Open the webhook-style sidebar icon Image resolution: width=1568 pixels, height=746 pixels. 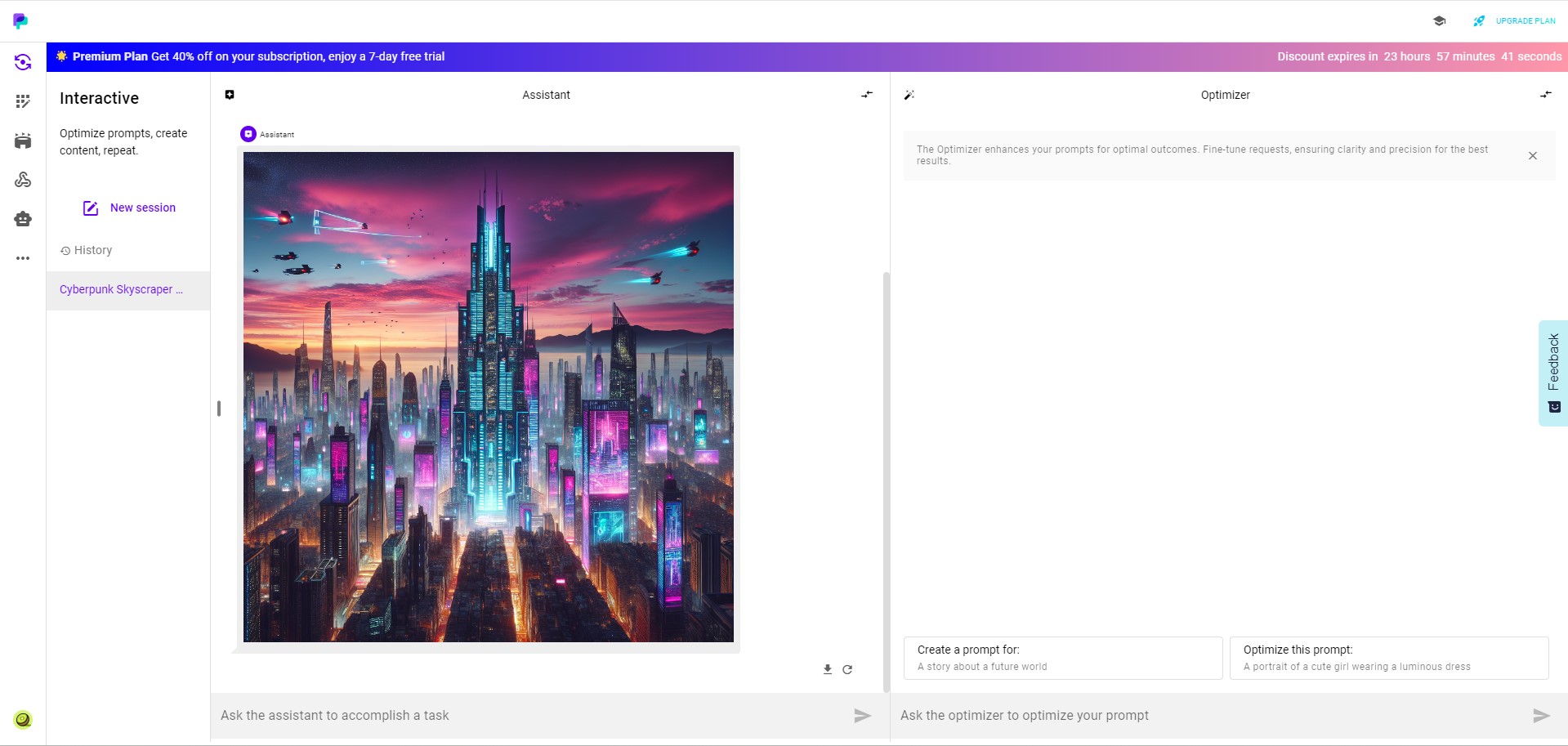[23, 180]
